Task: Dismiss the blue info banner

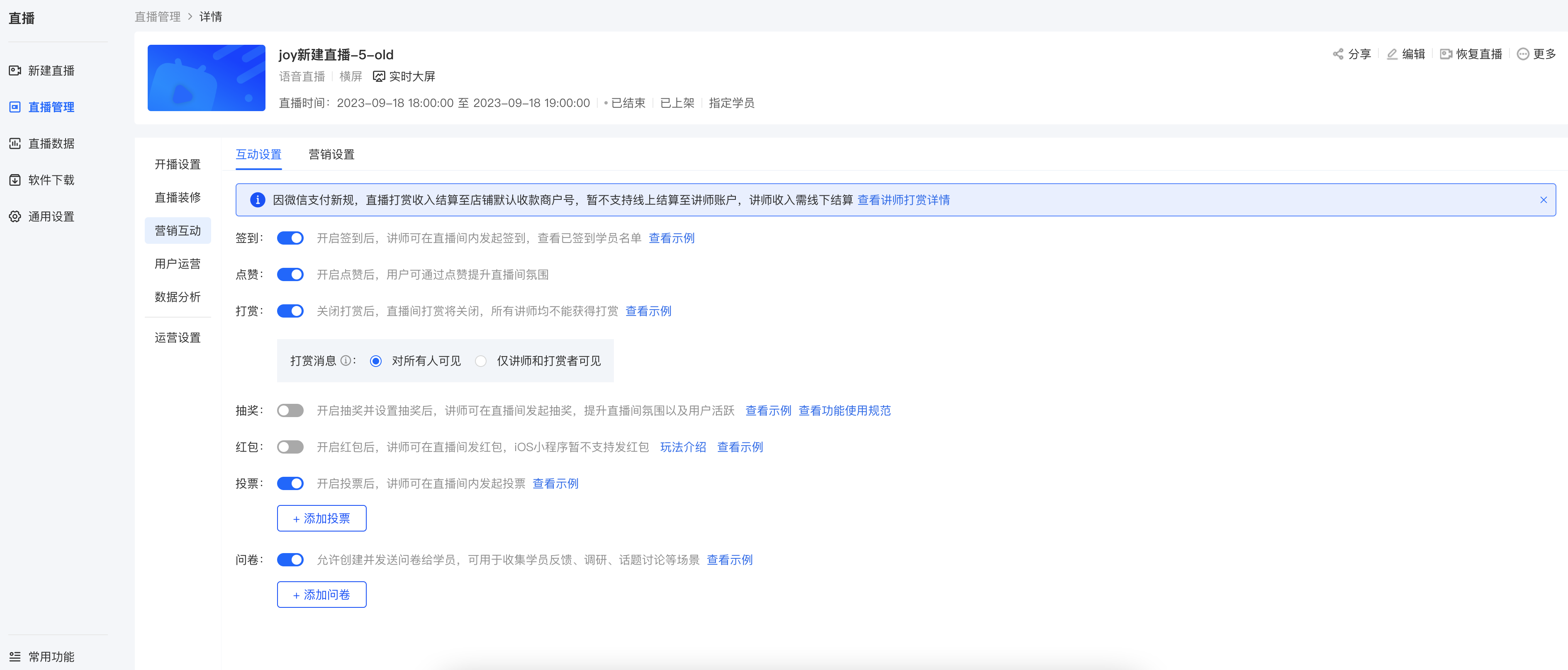Action: (1544, 200)
